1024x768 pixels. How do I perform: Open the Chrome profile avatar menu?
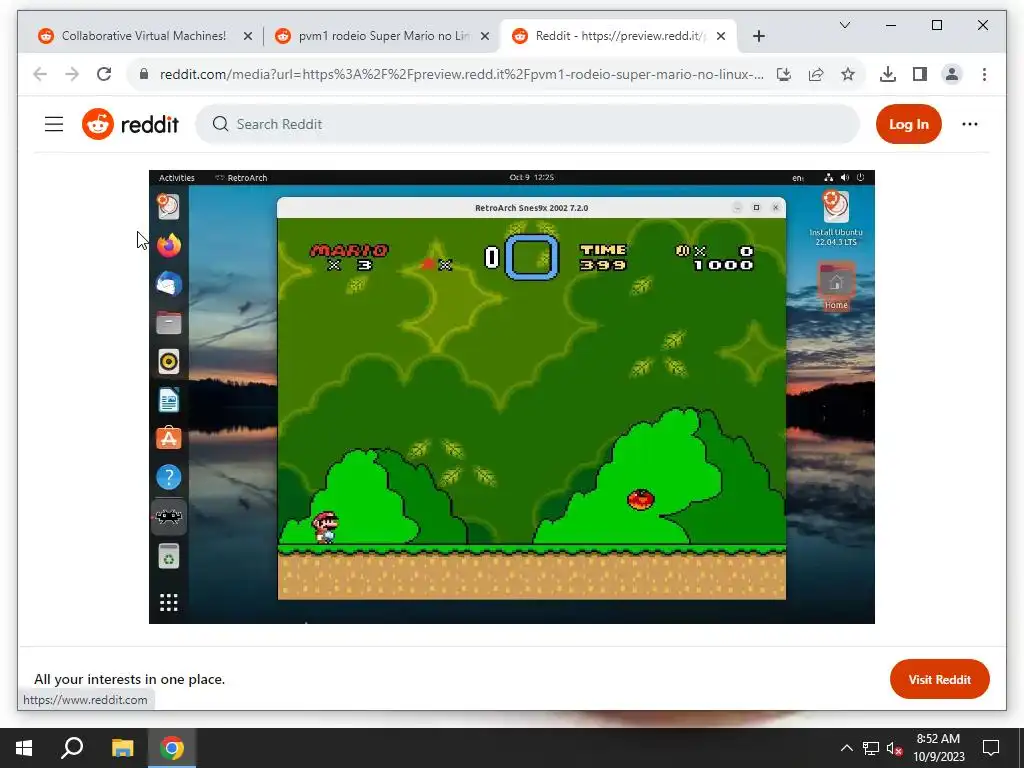point(952,74)
